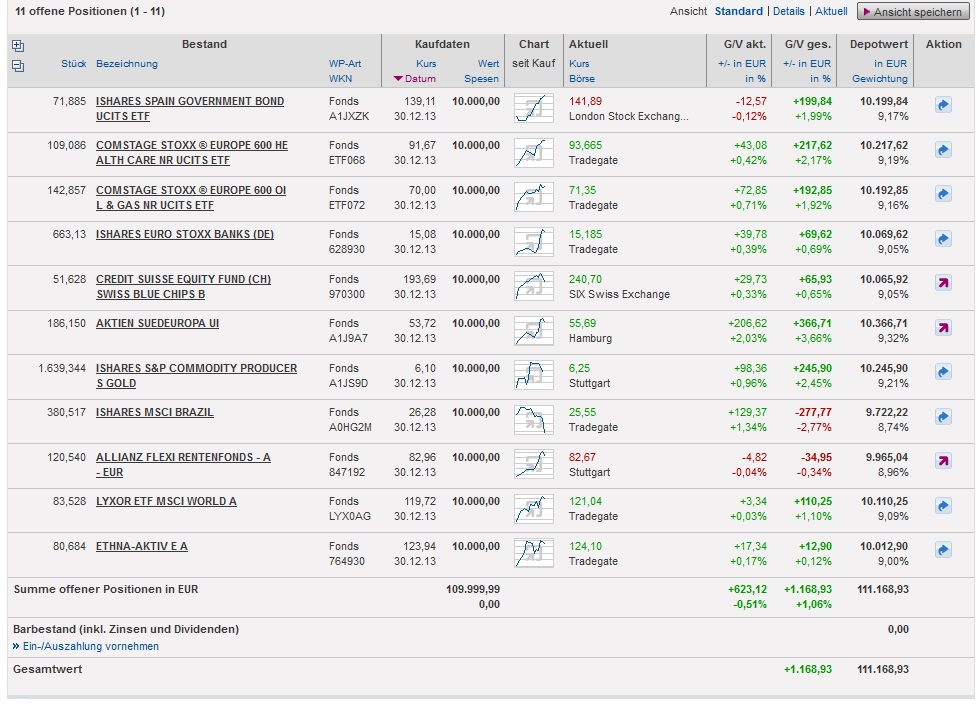Click action arrow for iShares MSCI Brazil row
This screenshot has width=980, height=711.
click(x=943, y=417)
